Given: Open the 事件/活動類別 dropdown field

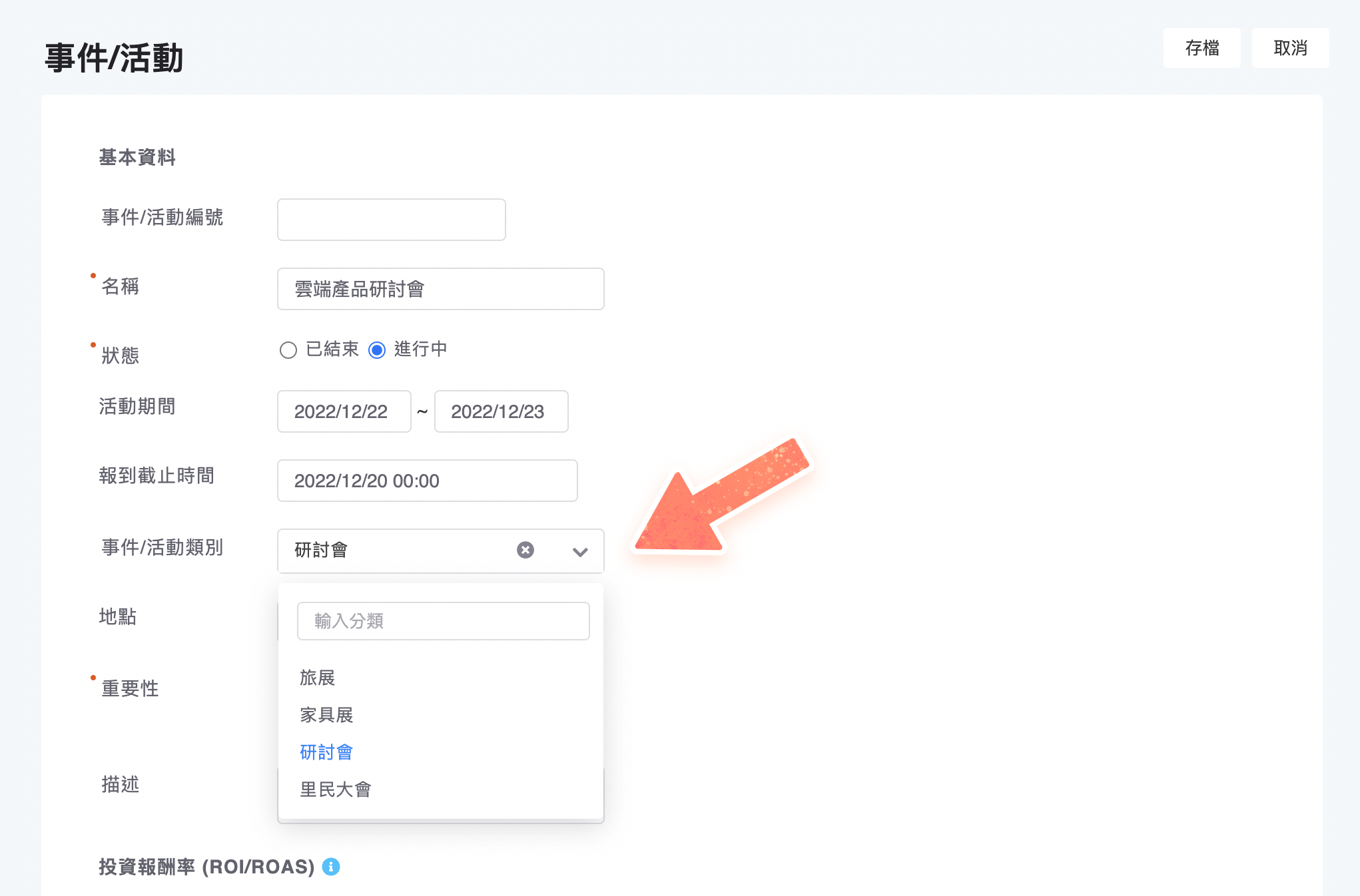Looking at the screenshot, I should [x=400, y=551].
